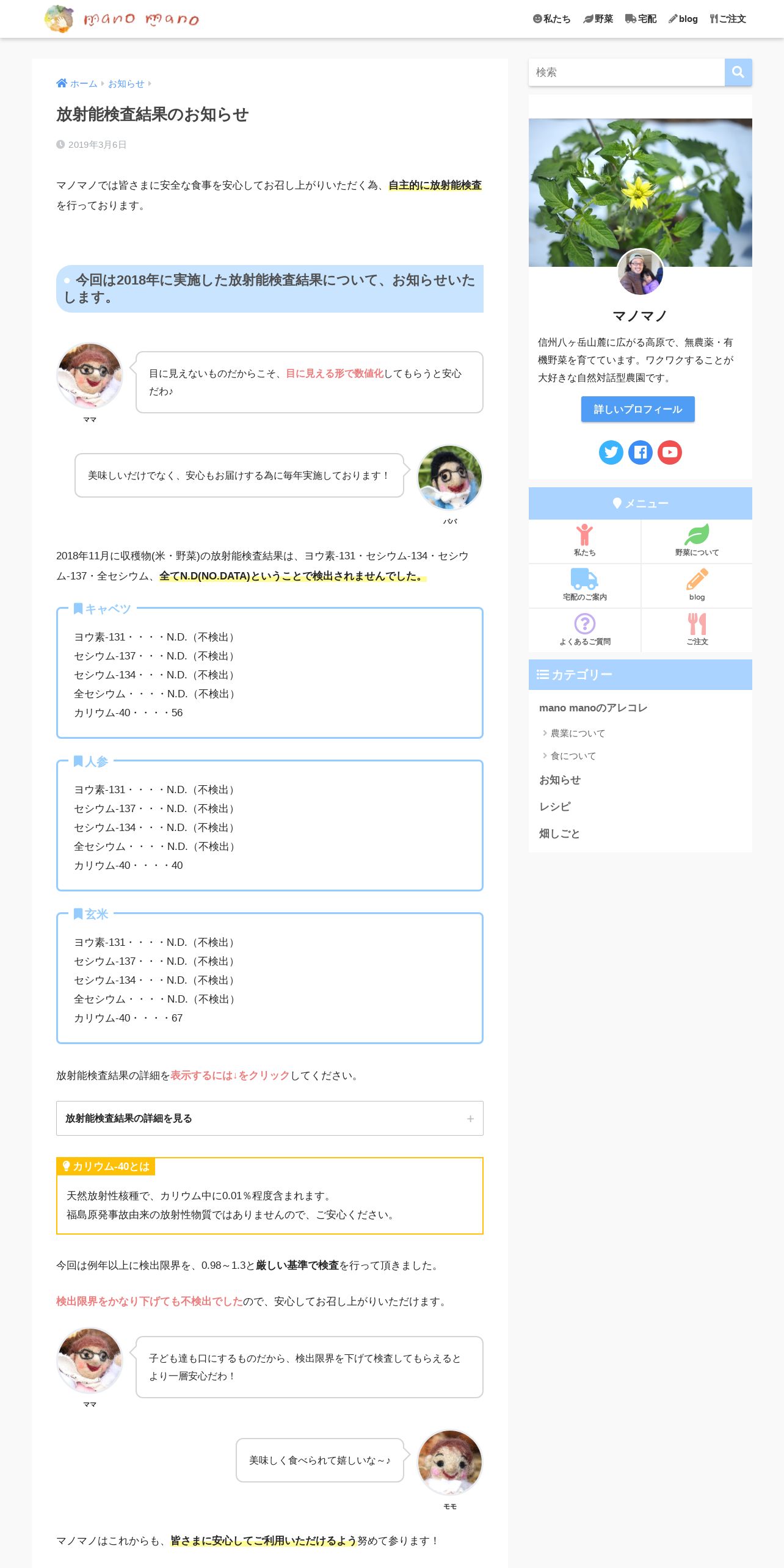784x1568 pixels.
Task: Click the mano mano site logo
Action: [122, 19]
